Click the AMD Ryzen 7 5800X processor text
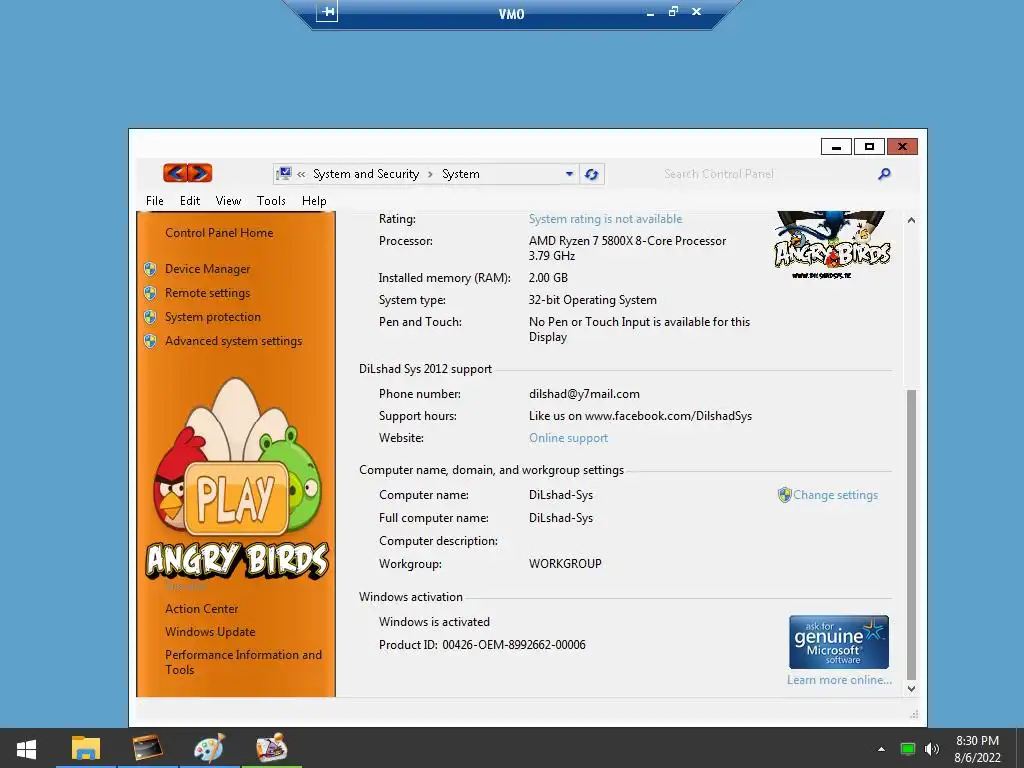This screenshot has height=768, width=1024. click(627, 248)
